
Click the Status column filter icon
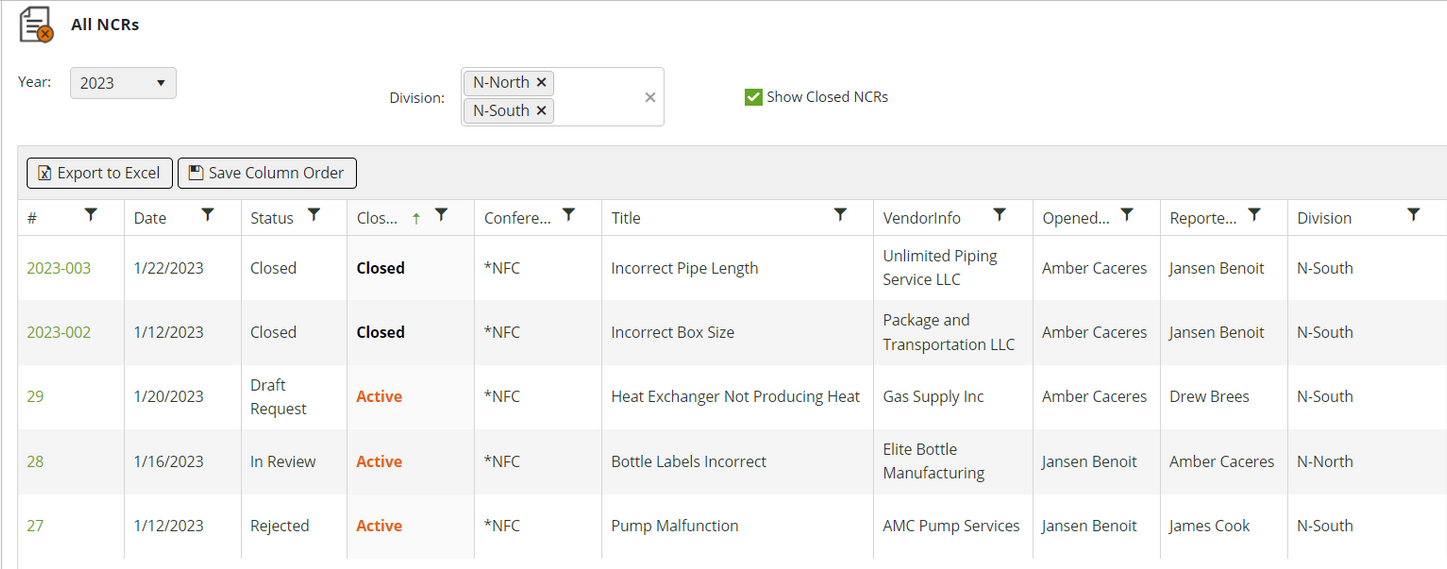pyautogui.click(x=314, y=215)
